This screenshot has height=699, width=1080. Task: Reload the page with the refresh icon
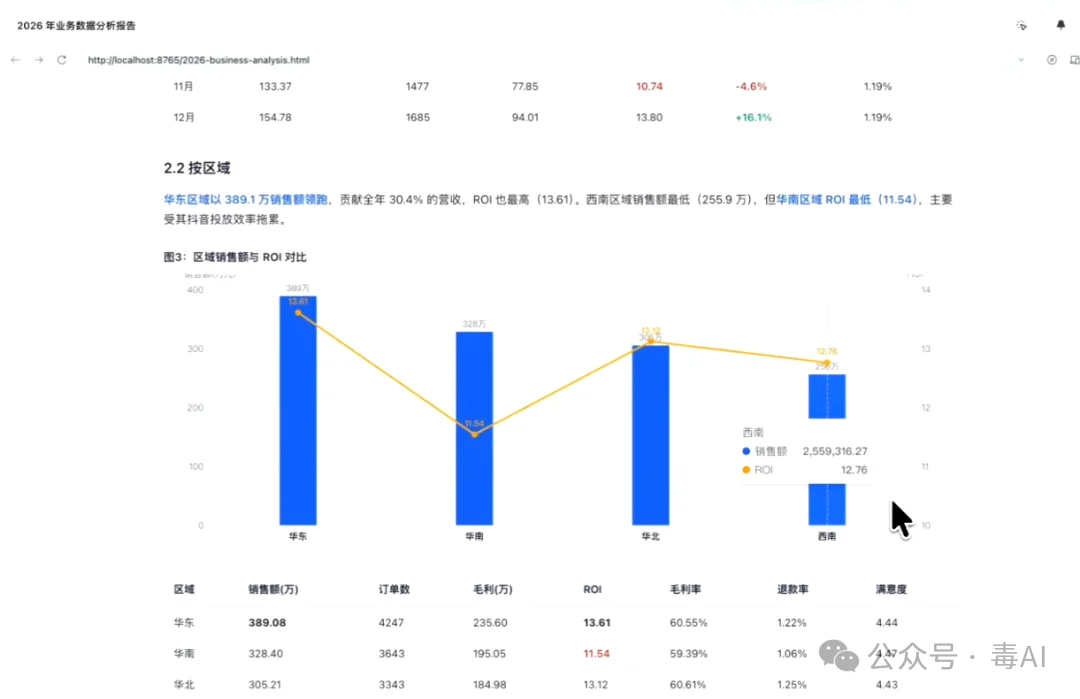tap(61, 60)
